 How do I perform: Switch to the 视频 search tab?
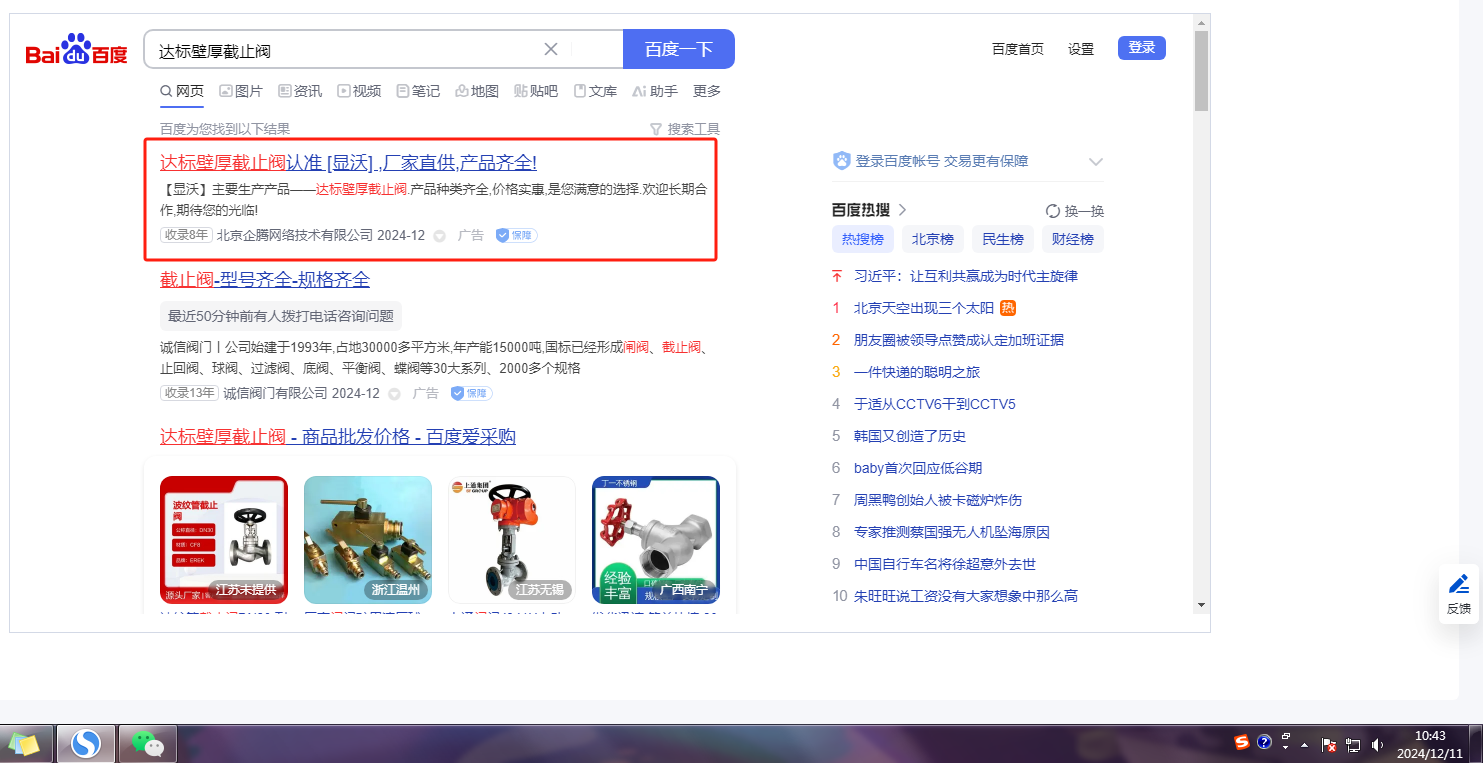[x=359, y=91]
